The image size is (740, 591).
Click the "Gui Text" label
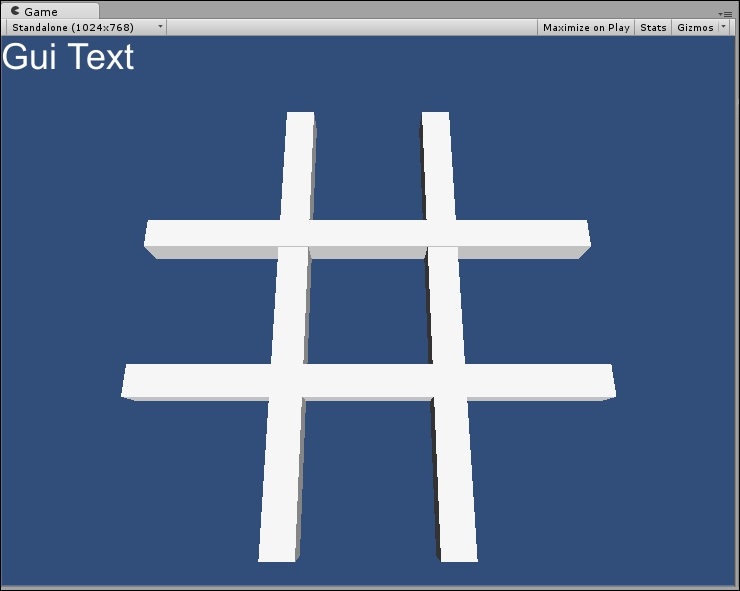(x=68, y=57)
